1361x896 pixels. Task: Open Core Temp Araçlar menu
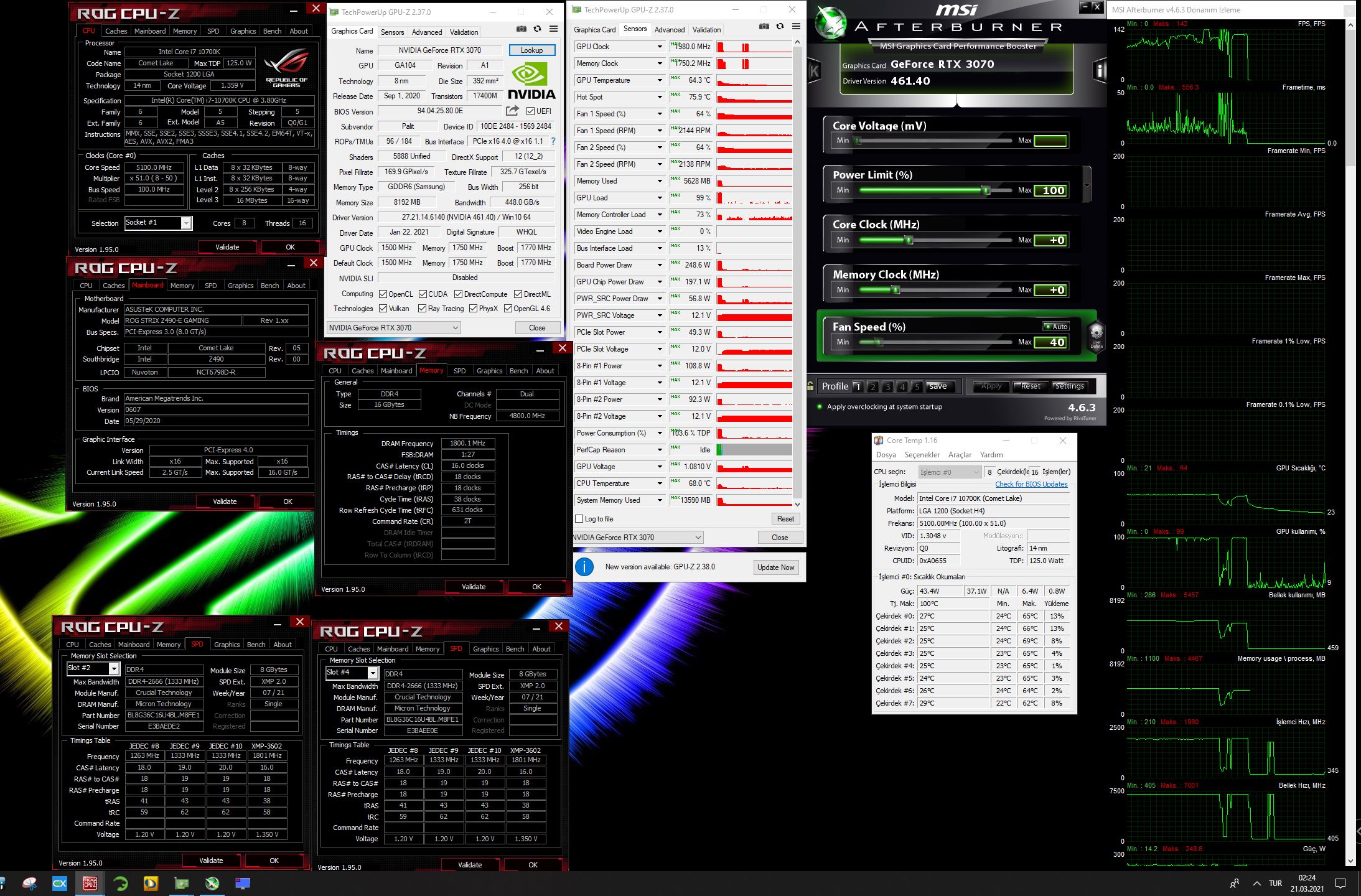tap(960, 455)
